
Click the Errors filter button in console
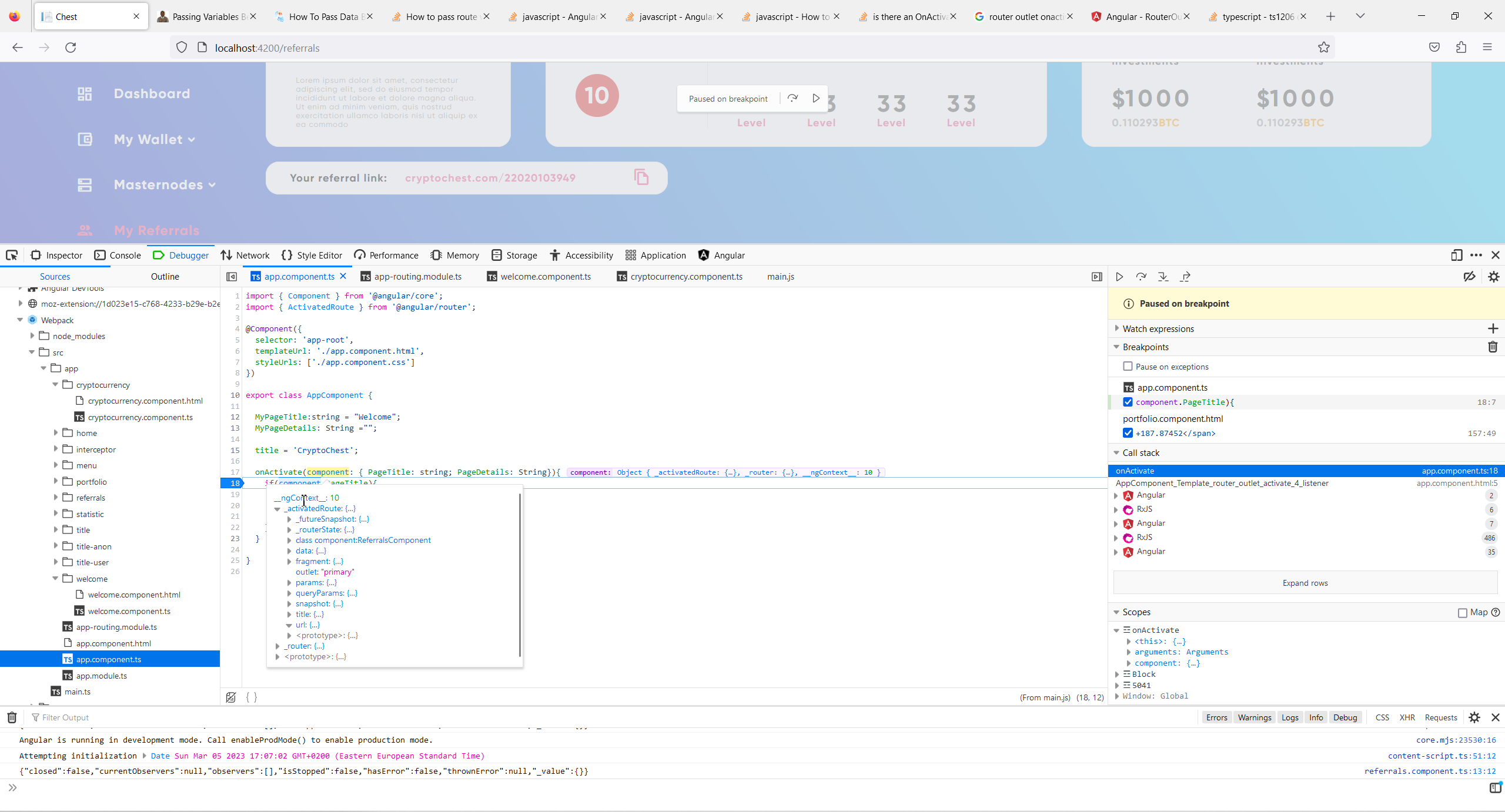1216,717
